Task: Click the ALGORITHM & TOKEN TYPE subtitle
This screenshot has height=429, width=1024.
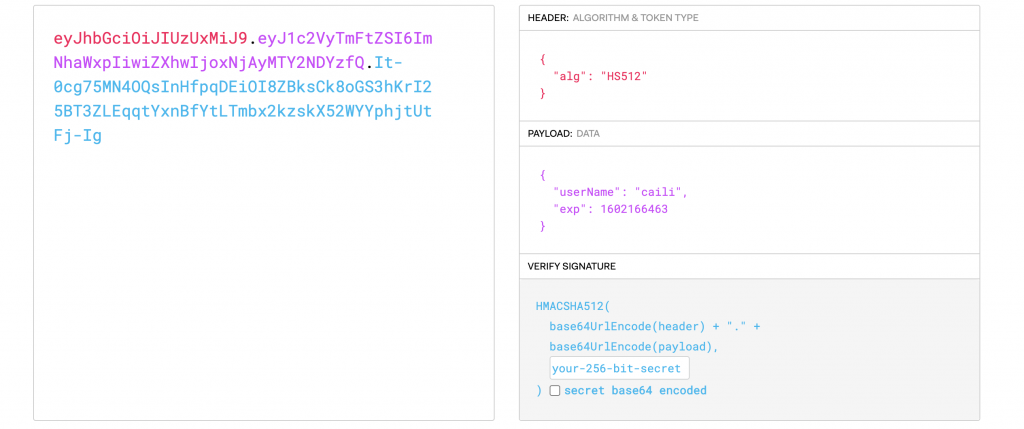Action: (635, 18)
